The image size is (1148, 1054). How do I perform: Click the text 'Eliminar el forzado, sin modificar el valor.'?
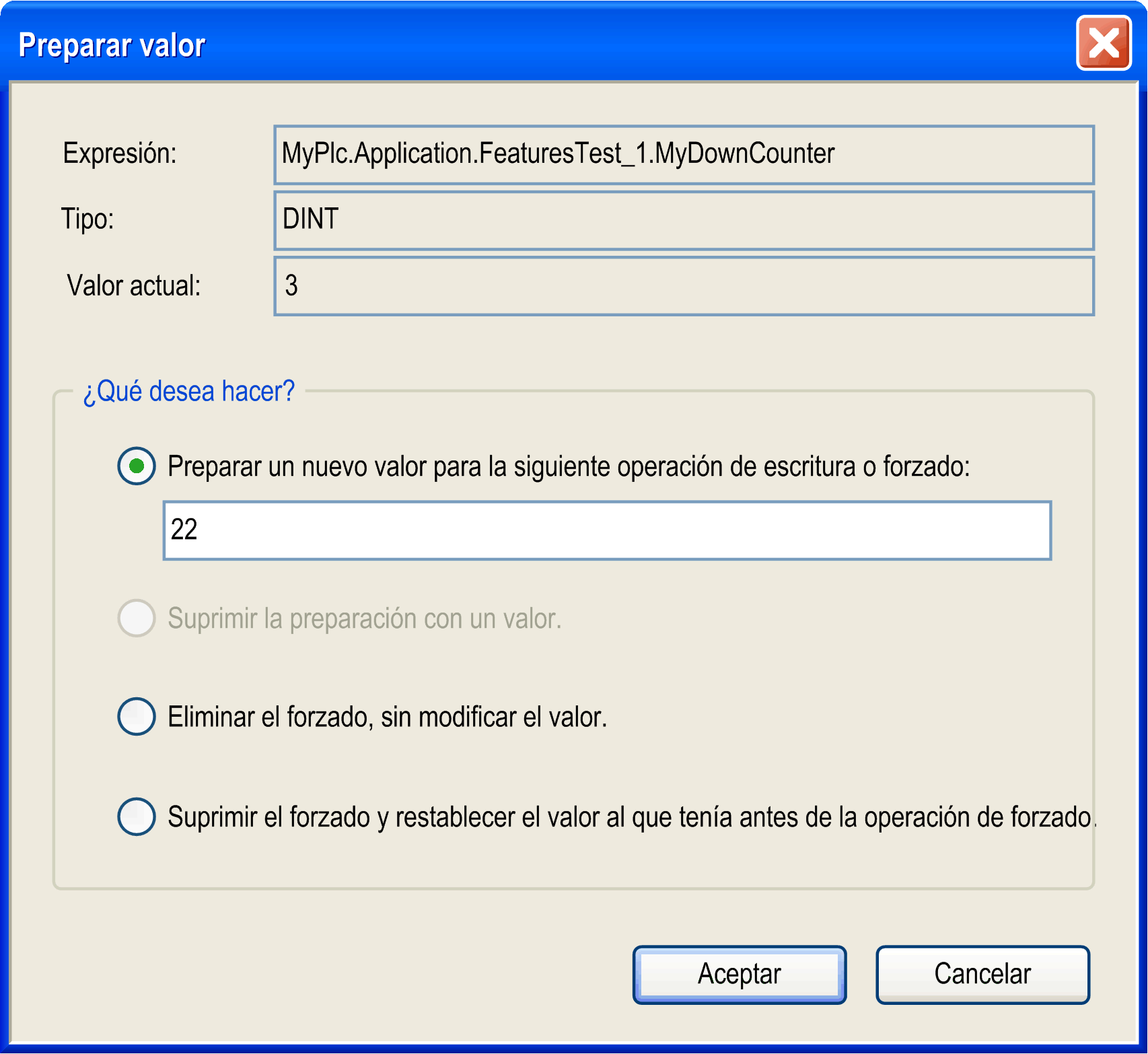pos(387,717)
